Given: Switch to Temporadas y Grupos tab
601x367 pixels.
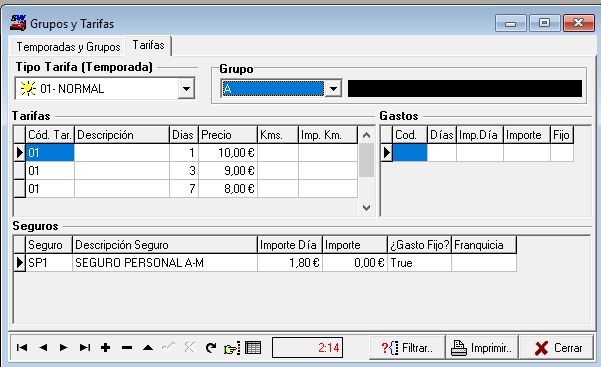Looking at the screenshot, I should click(68, 47).
